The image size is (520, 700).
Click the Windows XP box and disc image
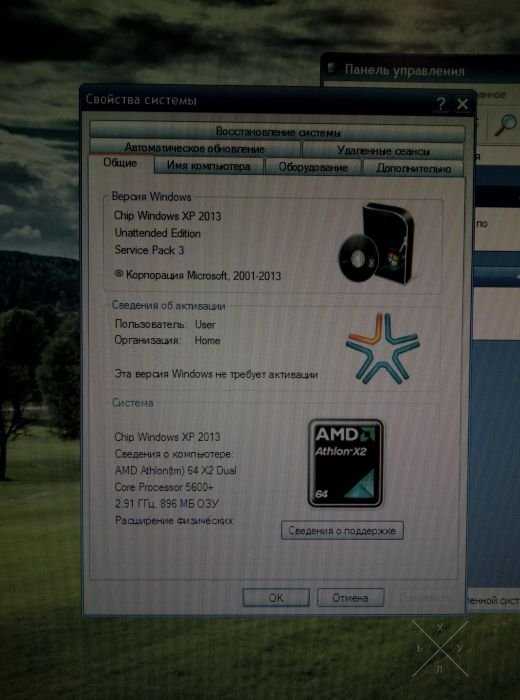375,244
